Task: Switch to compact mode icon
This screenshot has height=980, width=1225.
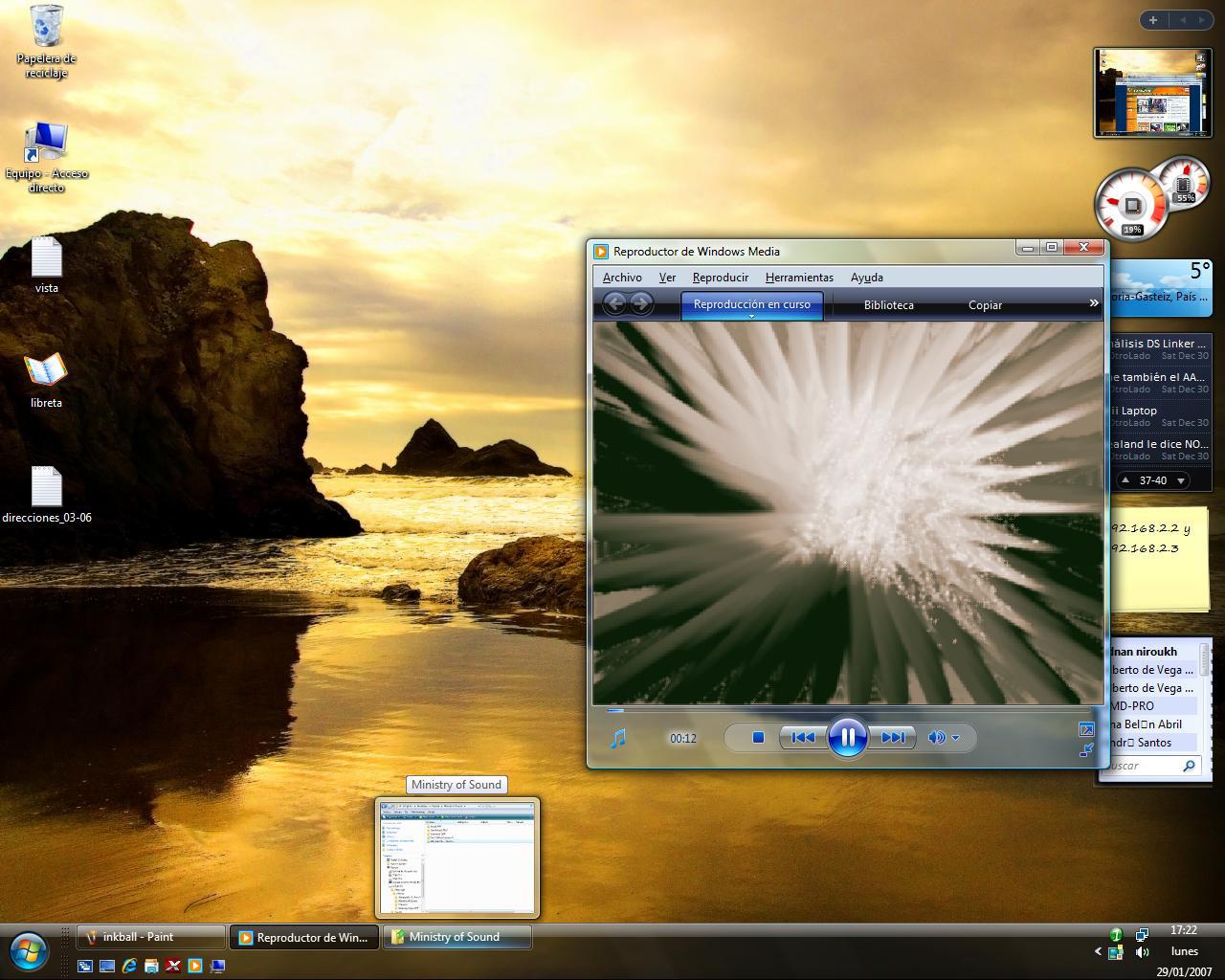Action: (1086, 750)
